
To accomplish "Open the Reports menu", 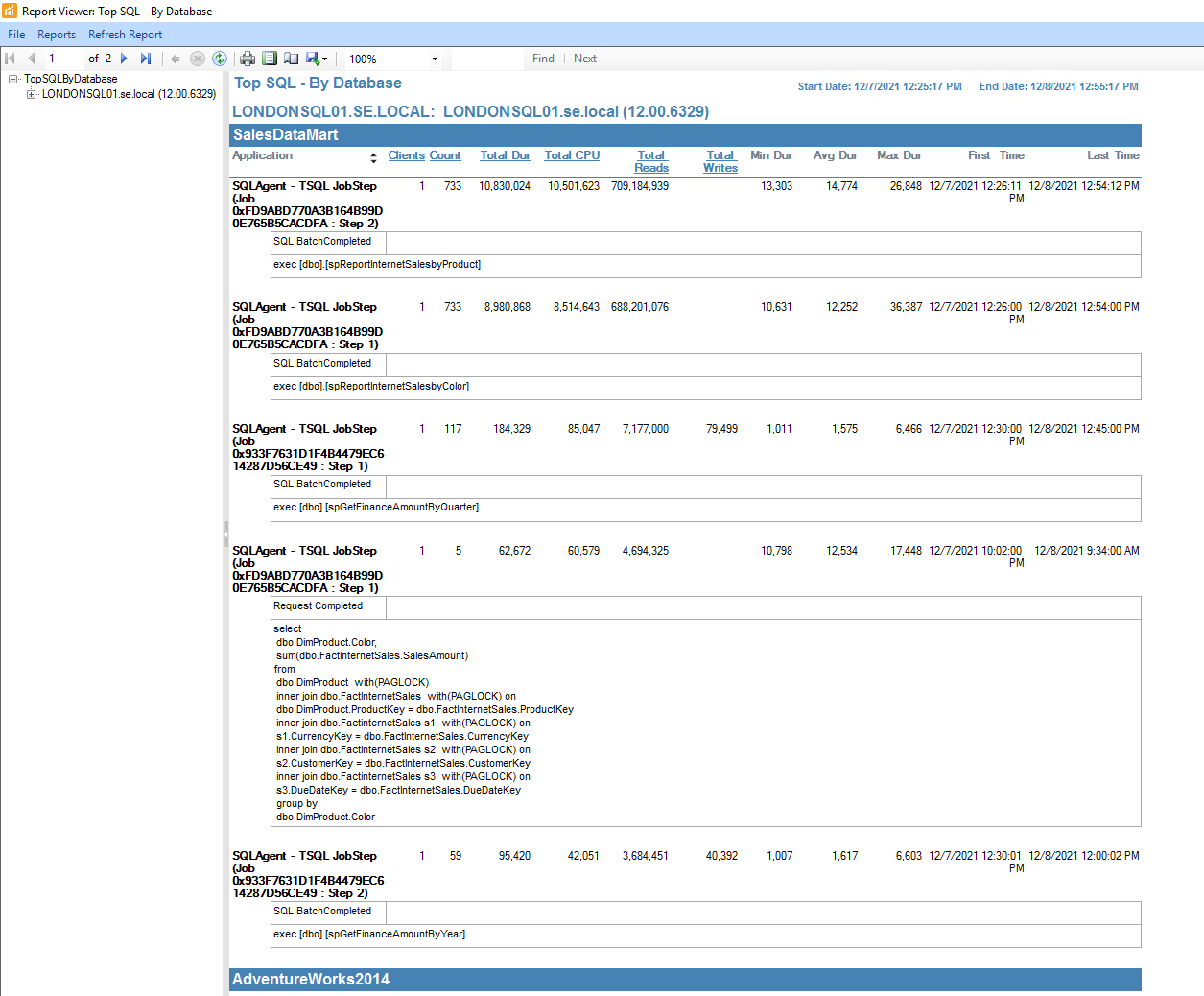I will (x=57, y=35).
